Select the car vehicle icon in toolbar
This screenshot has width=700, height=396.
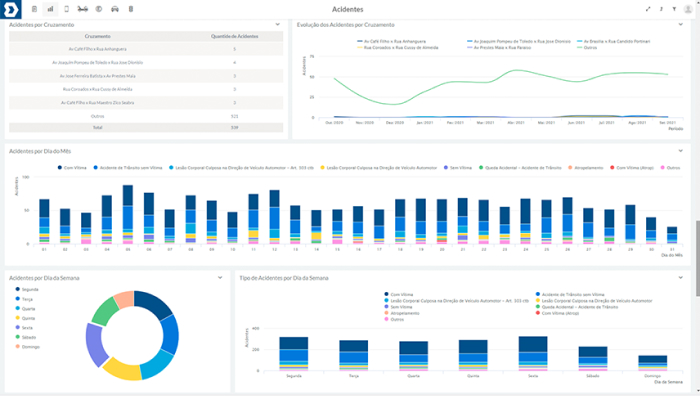tap(115, 9)
